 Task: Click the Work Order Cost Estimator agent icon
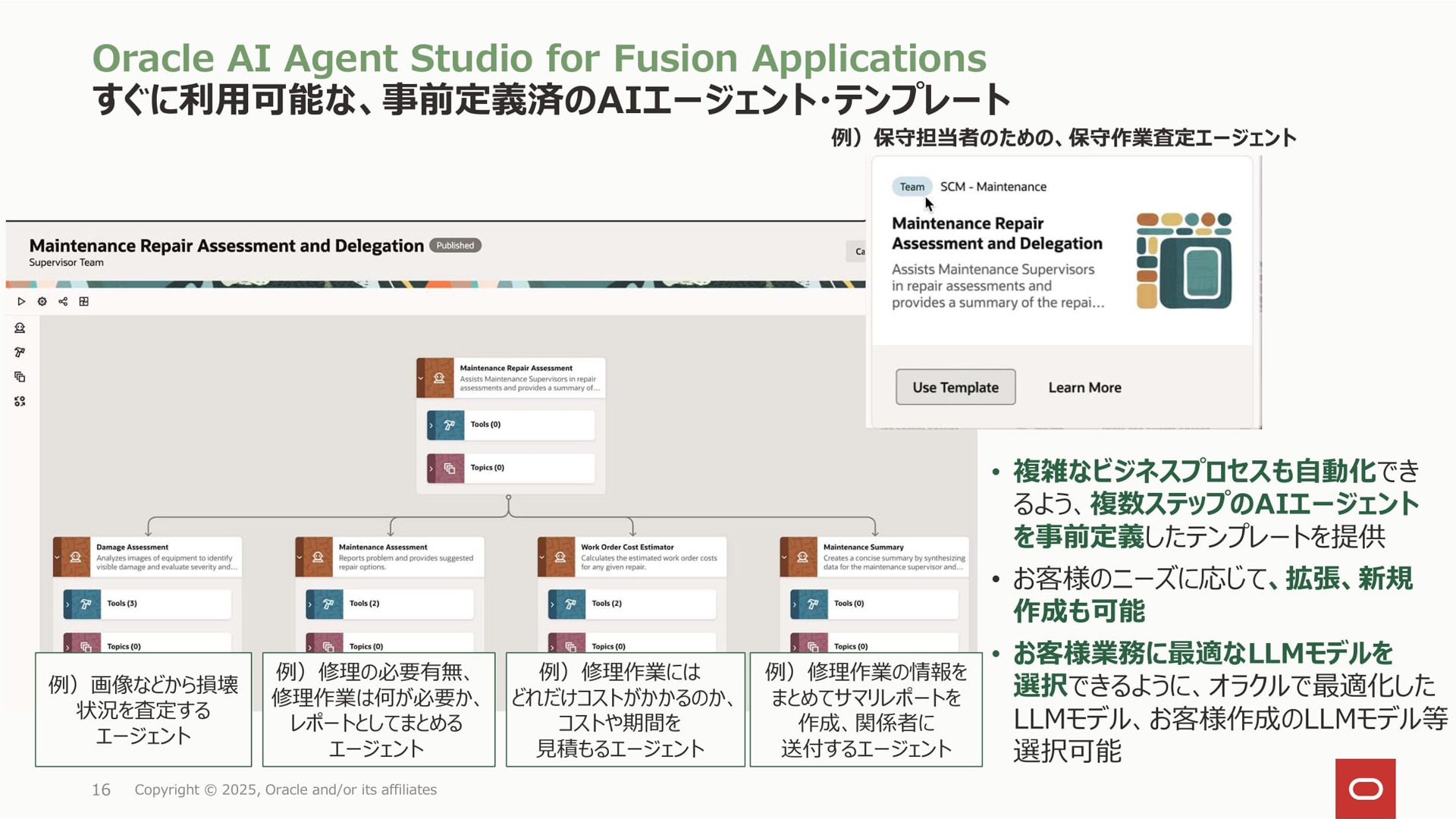click(560, 557)
